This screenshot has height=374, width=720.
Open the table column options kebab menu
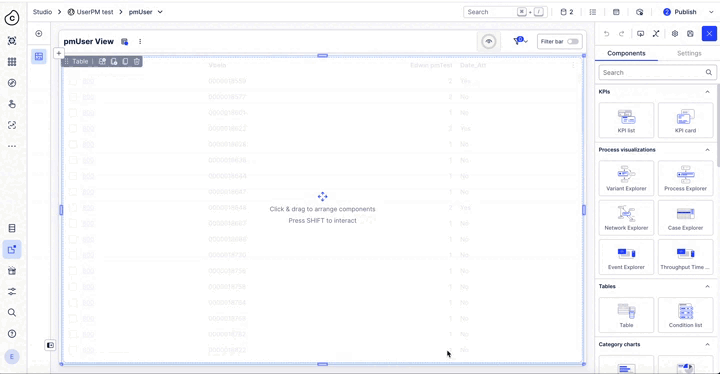573,65
